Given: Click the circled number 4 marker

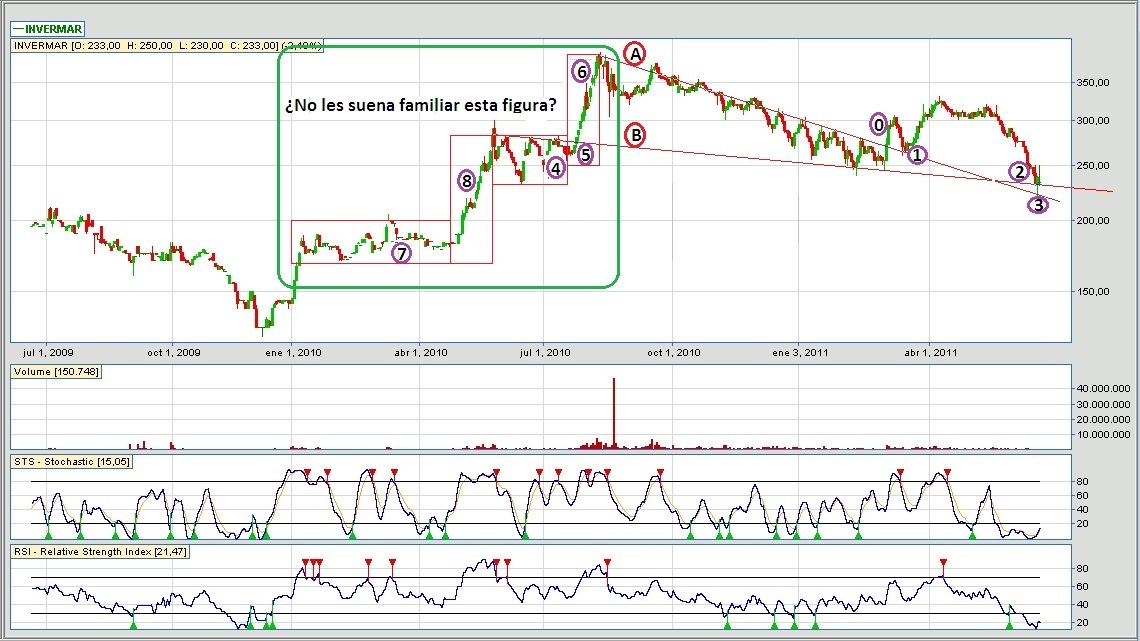Looking at the screenshot, I should tap(556, 168).
